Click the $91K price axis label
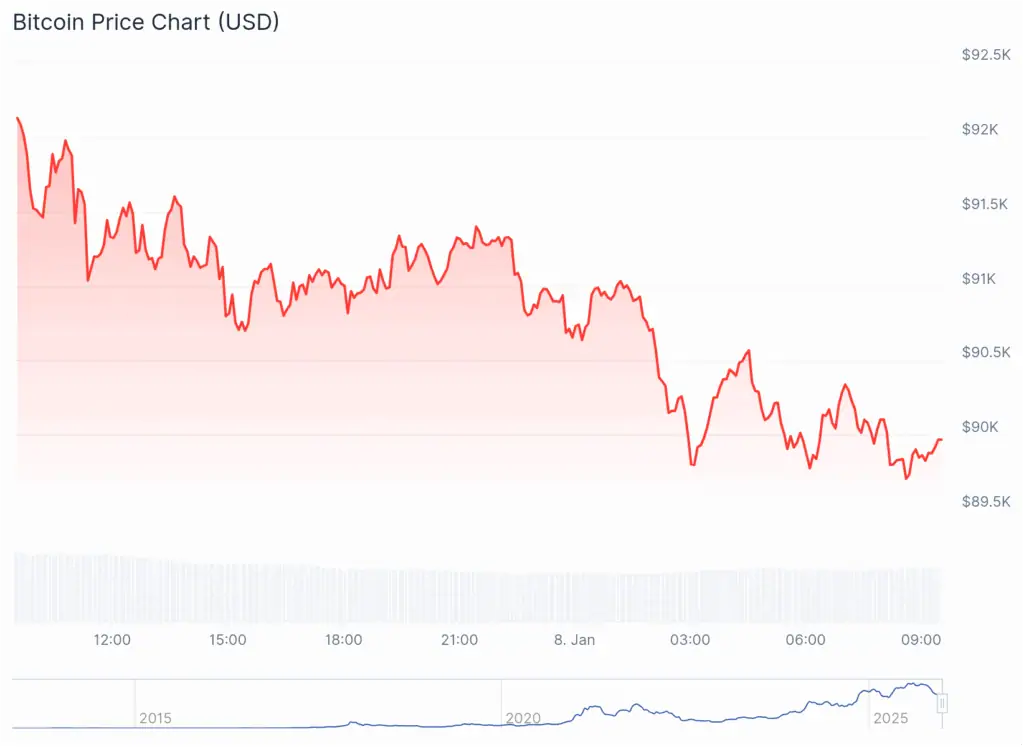The height and width of the screenshot is (747, 1024). (x=980, y=279)
